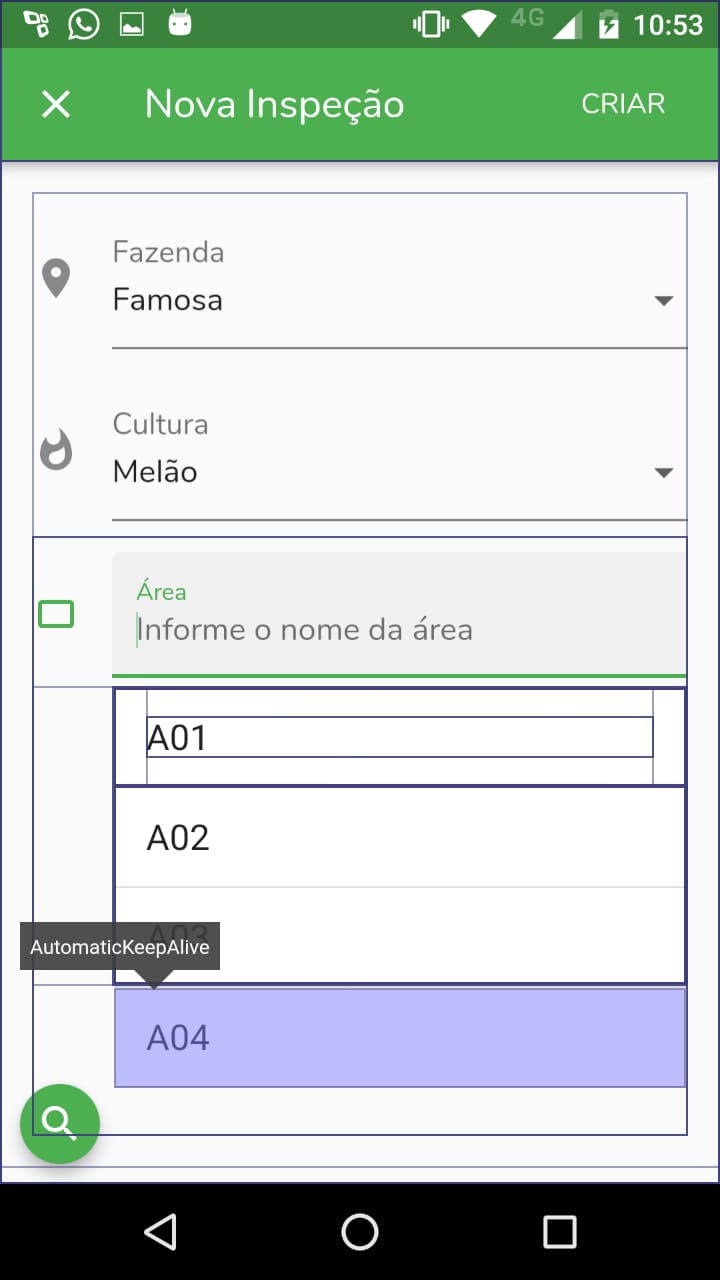This screenshot has width=720, height=1280.
Task: Toggle the green checkbox beside the Área field
Action: [x=56, y=614]
